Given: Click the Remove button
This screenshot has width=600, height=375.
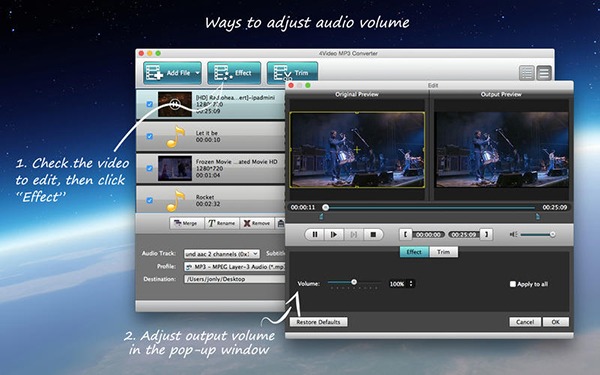Looking at the screenshot, I should (x=257, y=223).
